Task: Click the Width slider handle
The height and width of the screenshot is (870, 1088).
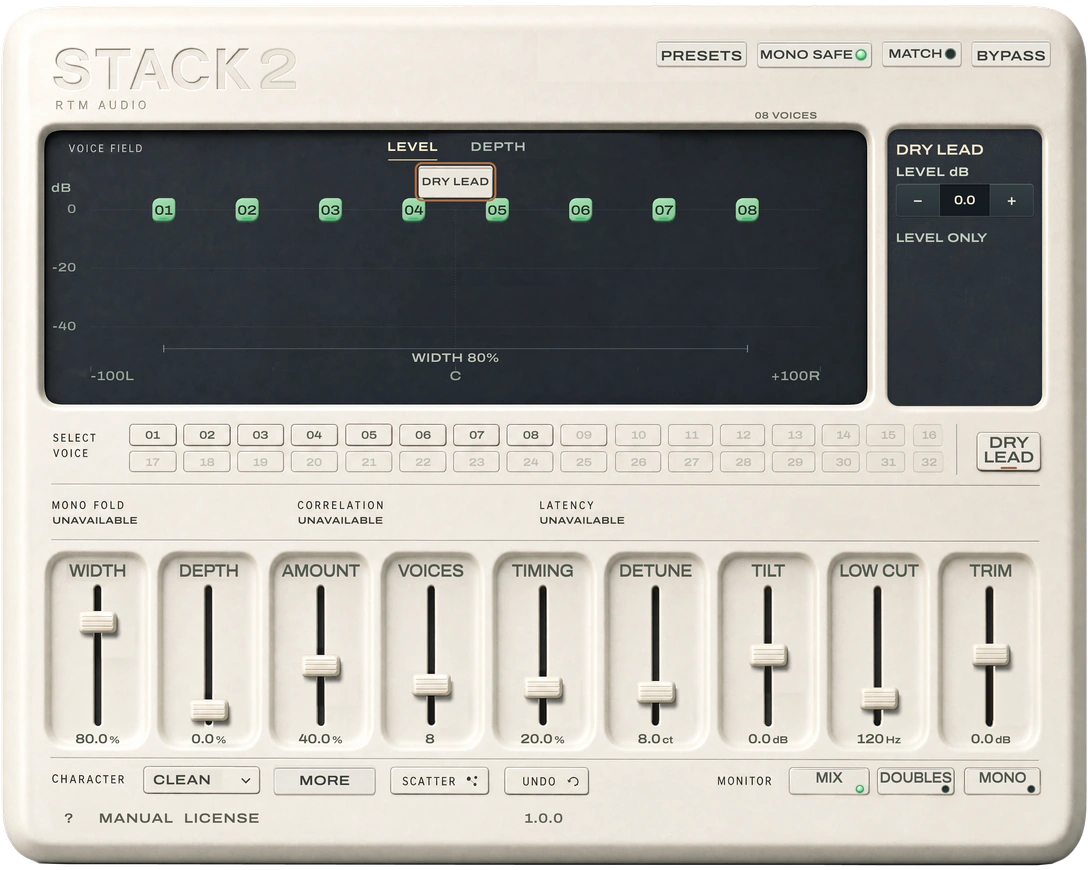Action: coord(98,622)
